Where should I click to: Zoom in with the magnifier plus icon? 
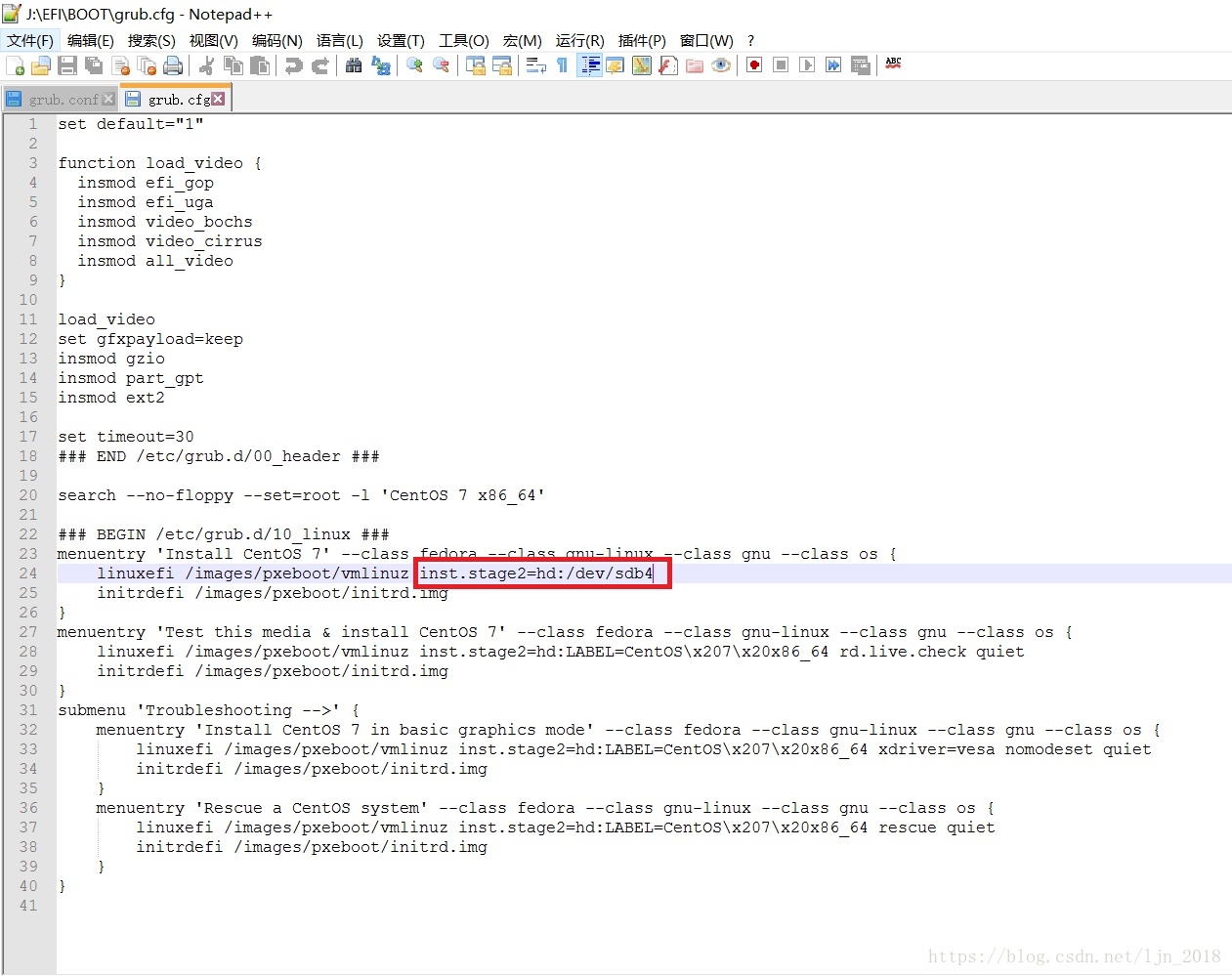pos(414,65)
